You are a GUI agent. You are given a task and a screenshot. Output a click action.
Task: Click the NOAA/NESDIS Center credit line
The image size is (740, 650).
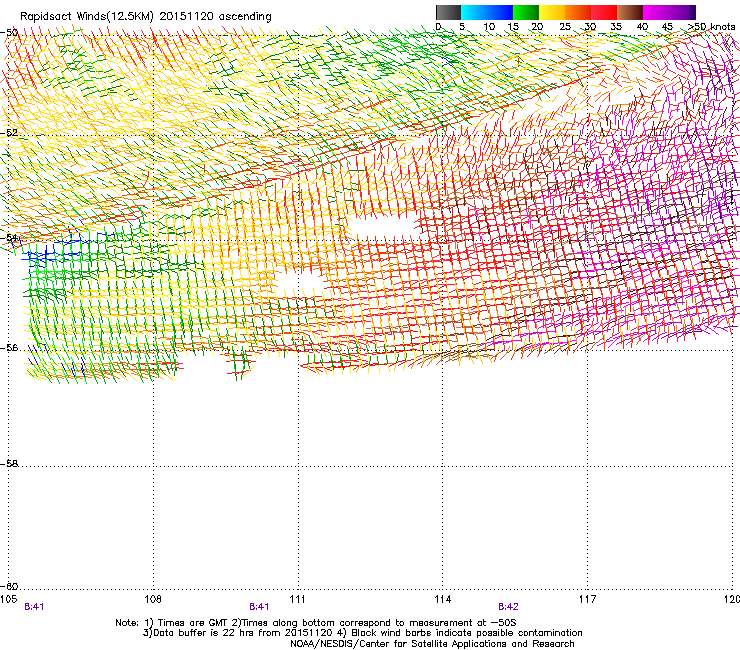coord(432,644)
